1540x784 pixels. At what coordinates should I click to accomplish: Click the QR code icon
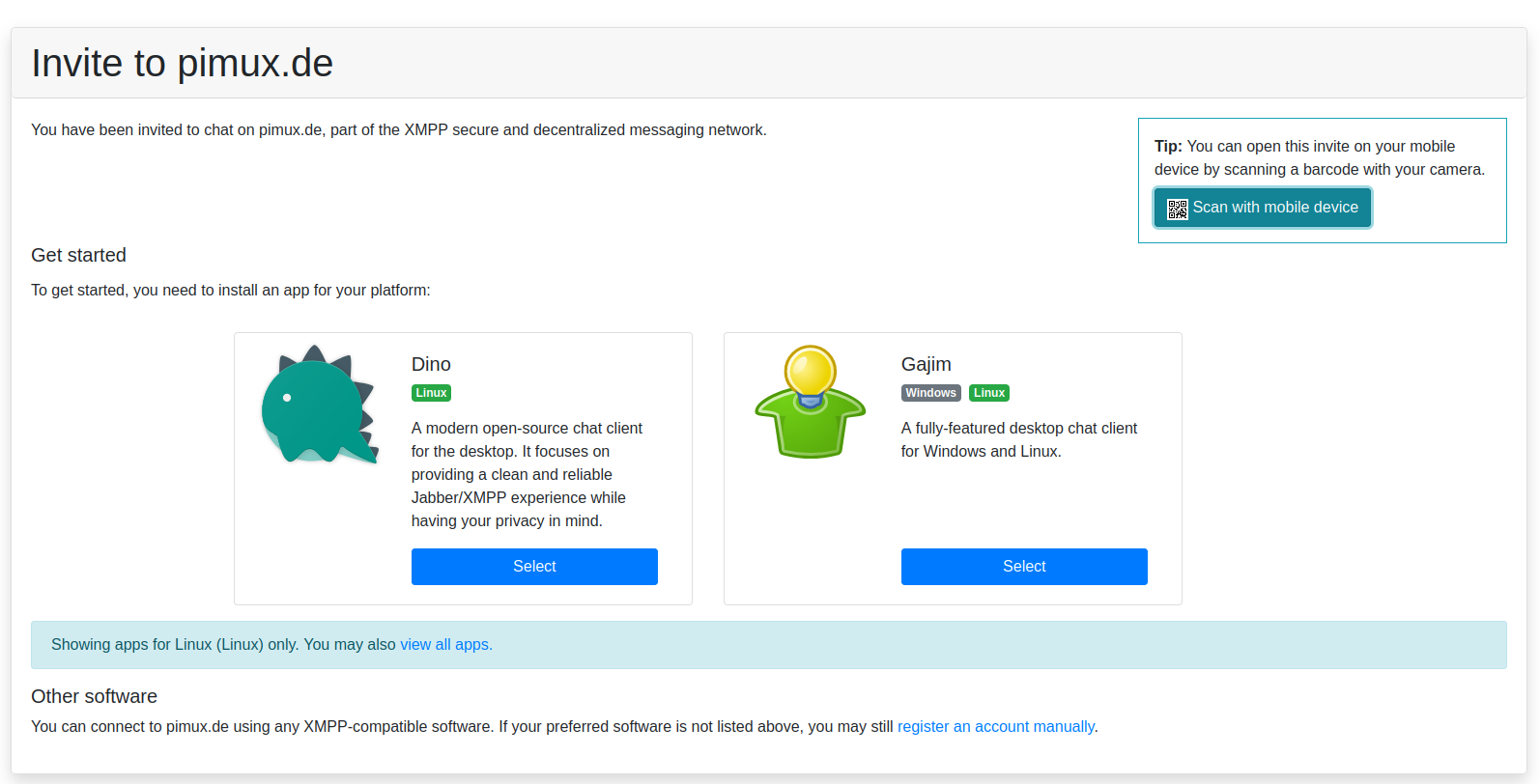(x=1177, y=209)
